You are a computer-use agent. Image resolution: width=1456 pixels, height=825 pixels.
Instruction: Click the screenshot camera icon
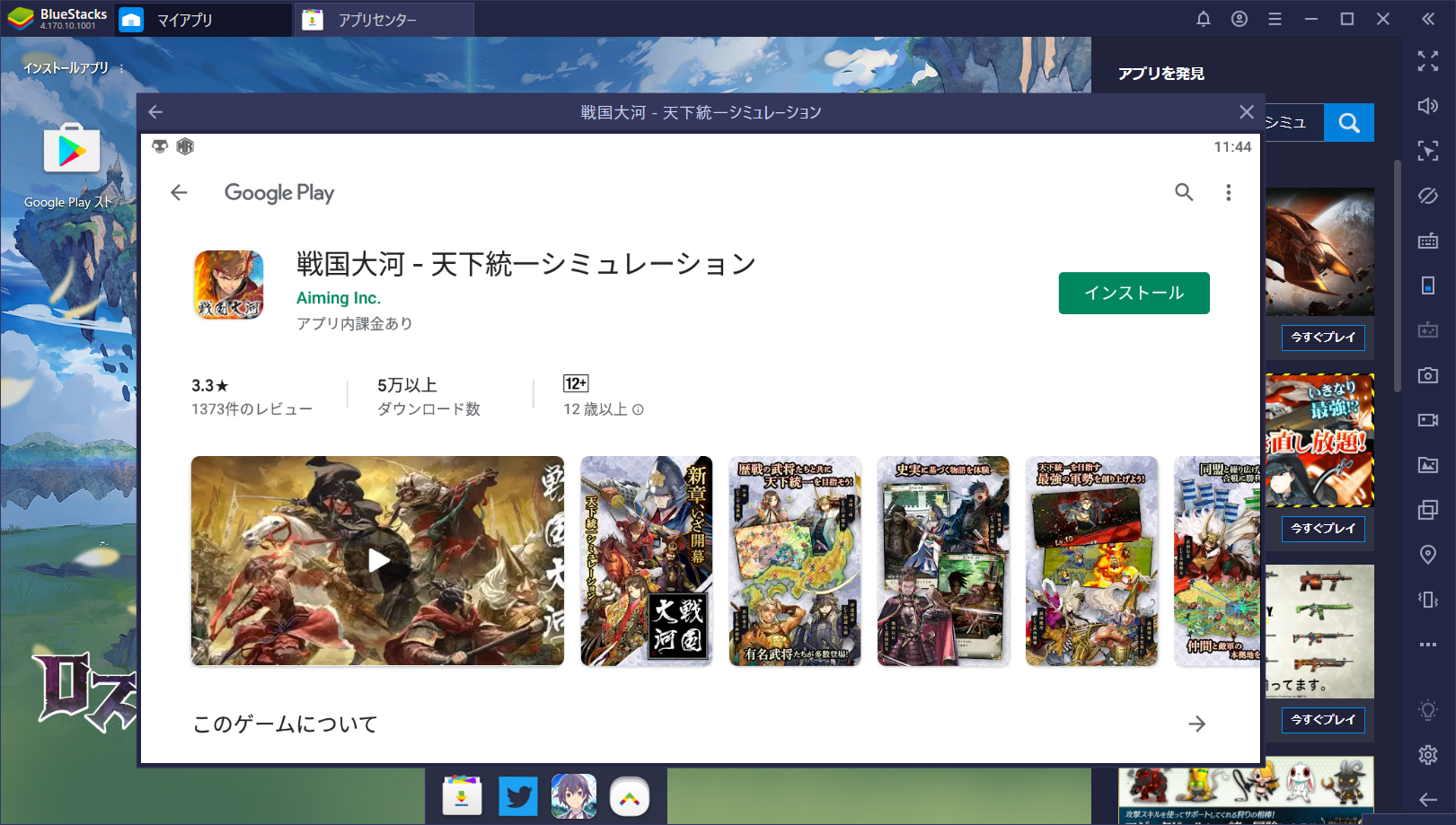pyautogui.click(x=1428, y=375)
